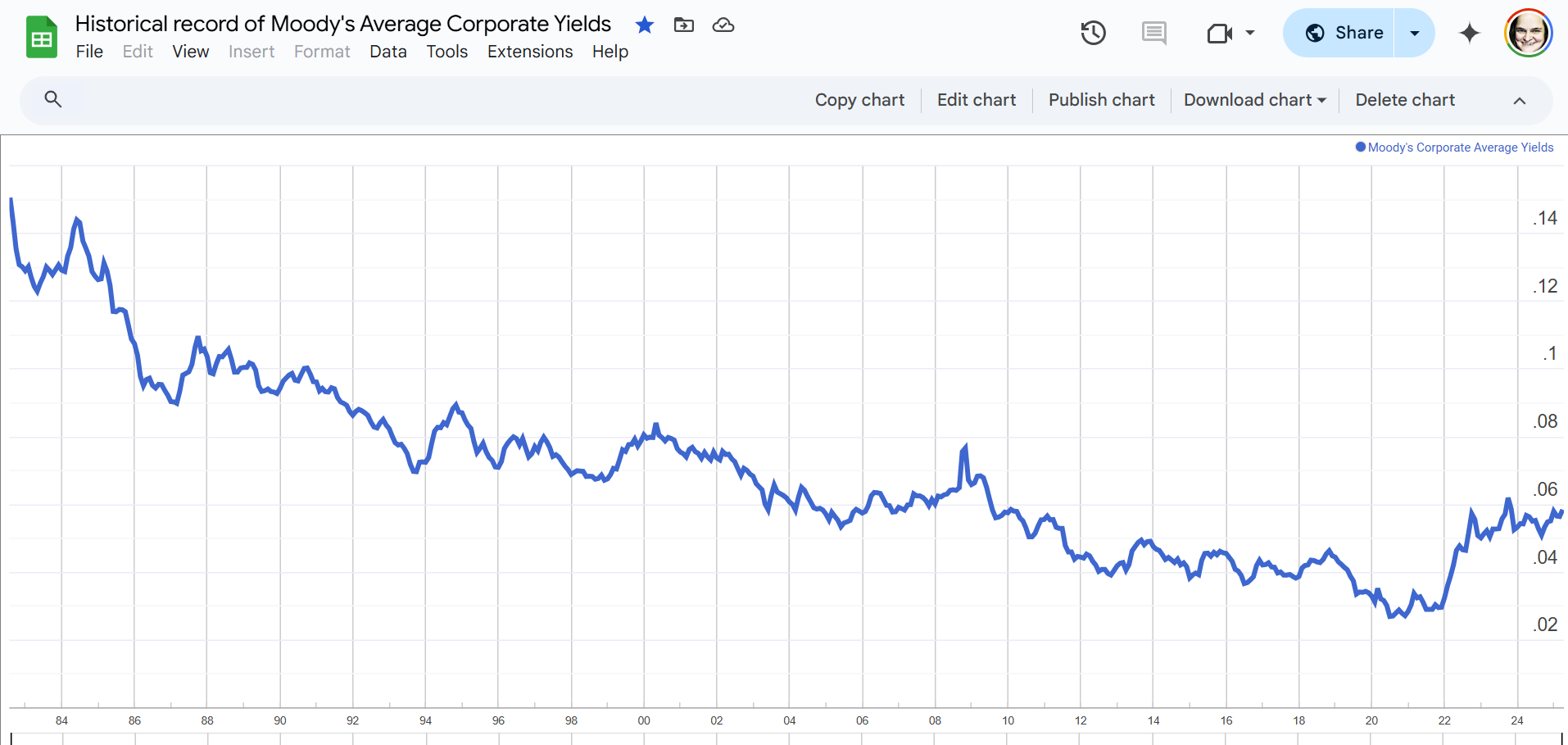Click the Gemini sparkle icon
The width and height of the screenshot is (1568, 745).
point(1470,33)
